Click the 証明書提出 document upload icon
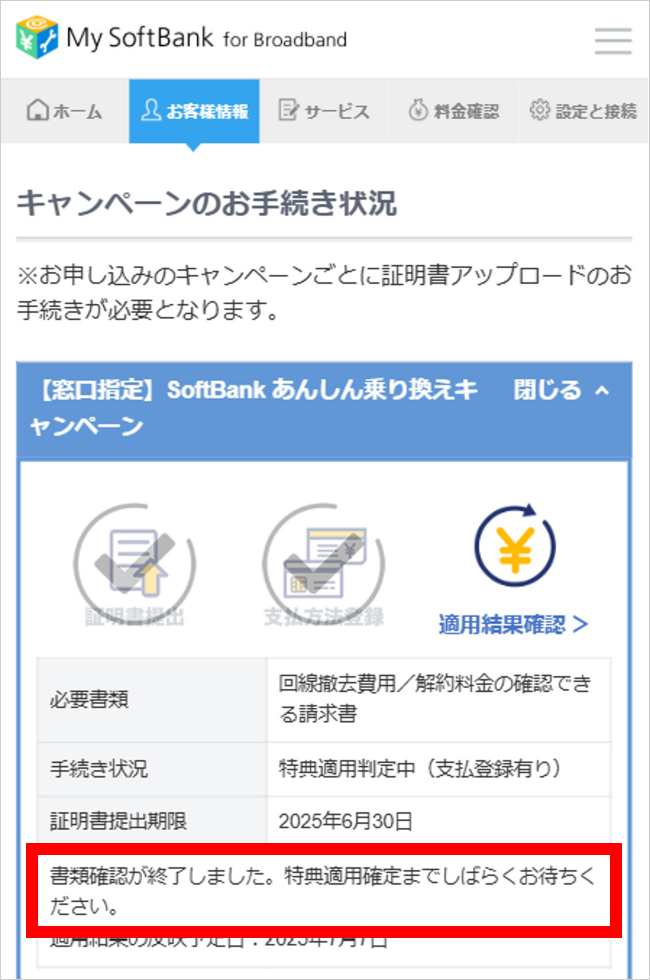 click(135, 562)
